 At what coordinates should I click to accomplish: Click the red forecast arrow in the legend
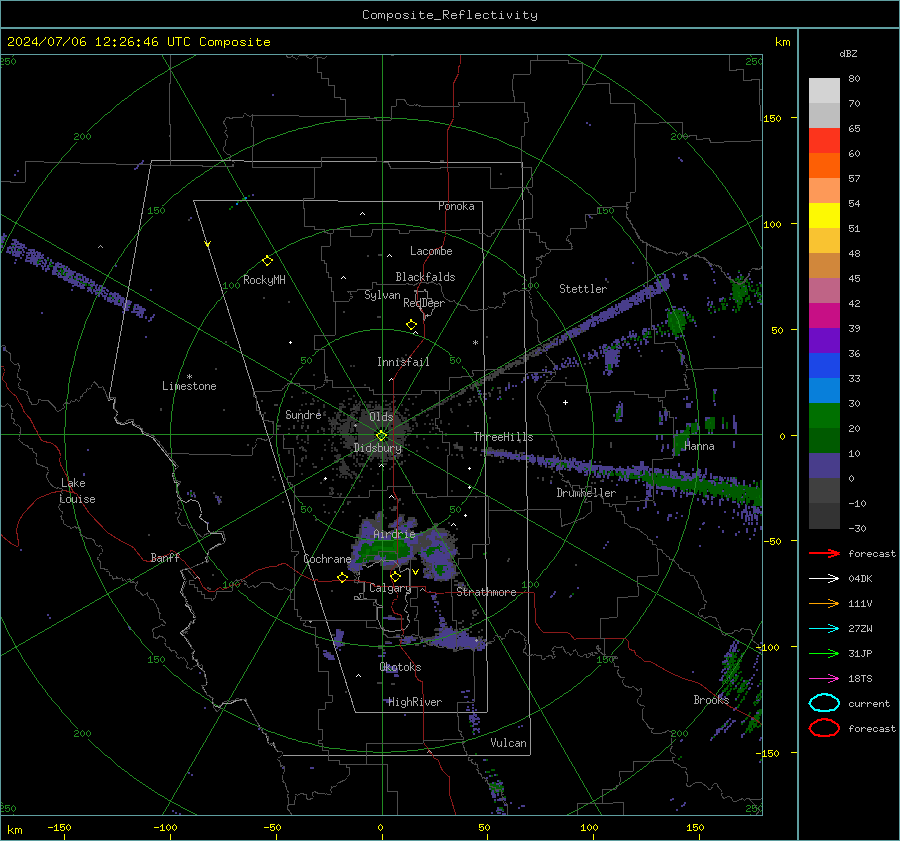pyautogui.click(x=824, y=553)
